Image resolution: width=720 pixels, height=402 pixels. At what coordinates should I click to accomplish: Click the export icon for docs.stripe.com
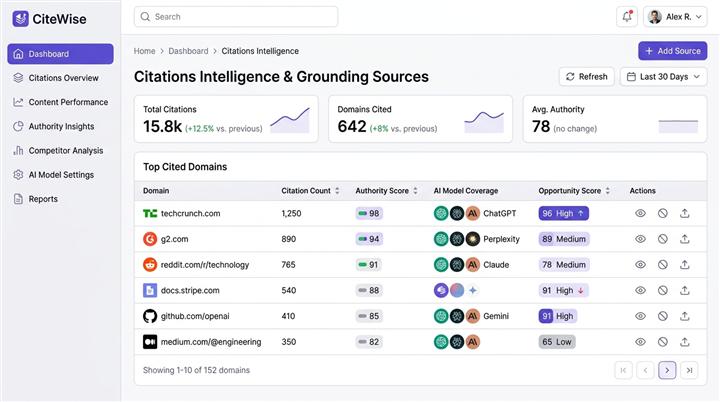(x=685, y=290)
